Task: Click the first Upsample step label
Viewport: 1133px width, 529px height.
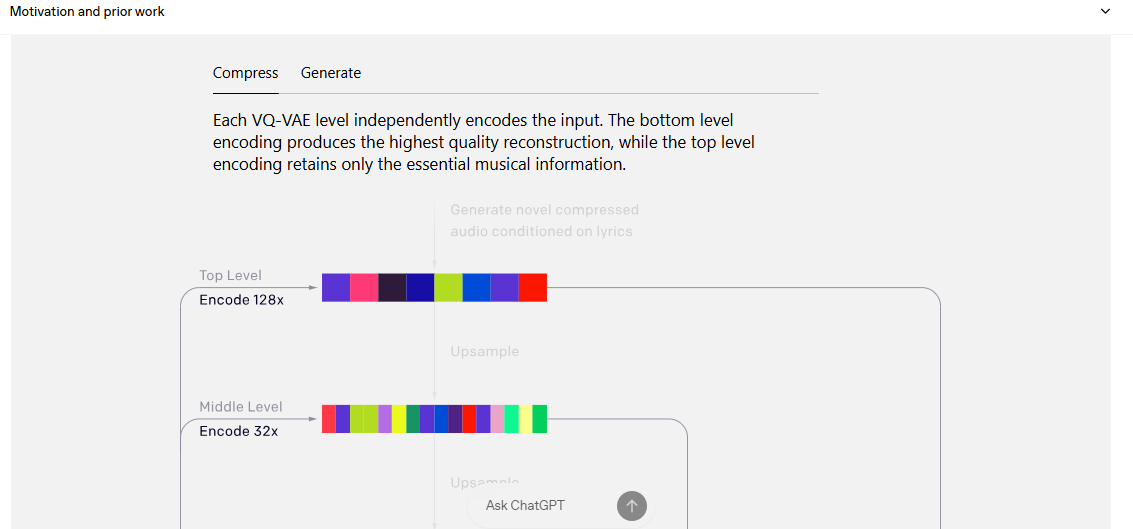Action: (485, 352)
